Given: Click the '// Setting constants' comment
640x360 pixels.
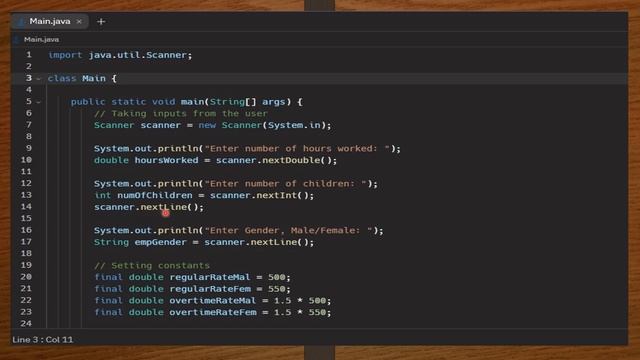Looking at the screenshot, I should click(x=152, y=266).
